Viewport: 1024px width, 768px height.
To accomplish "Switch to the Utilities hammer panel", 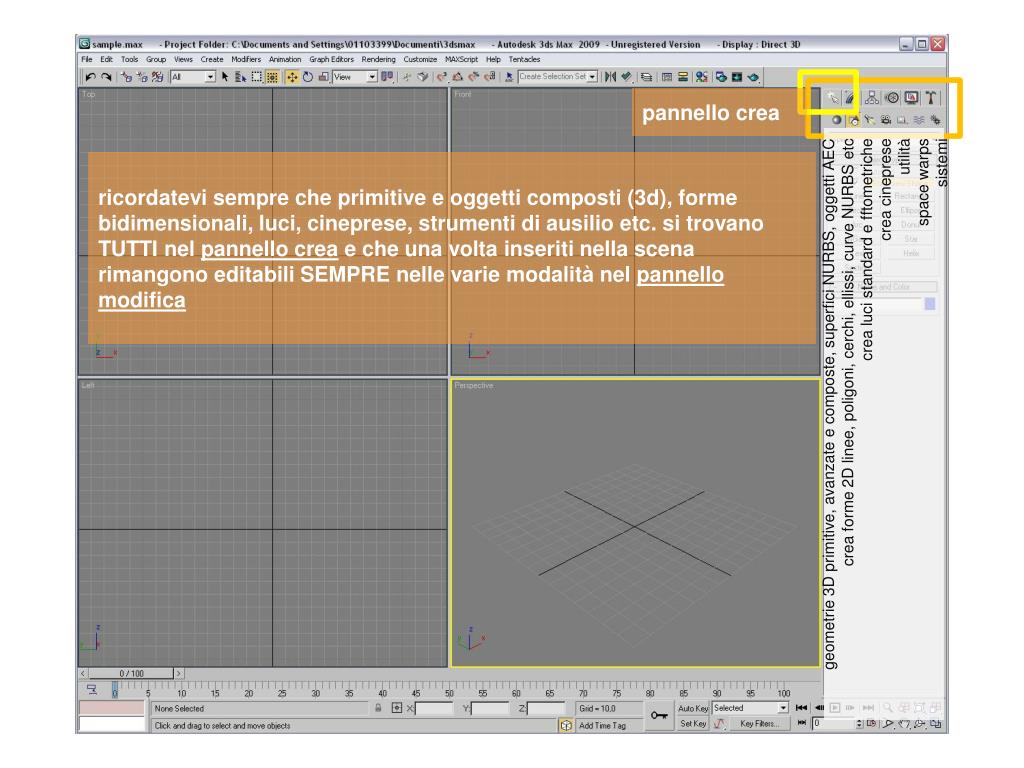I will pos(932,97).
